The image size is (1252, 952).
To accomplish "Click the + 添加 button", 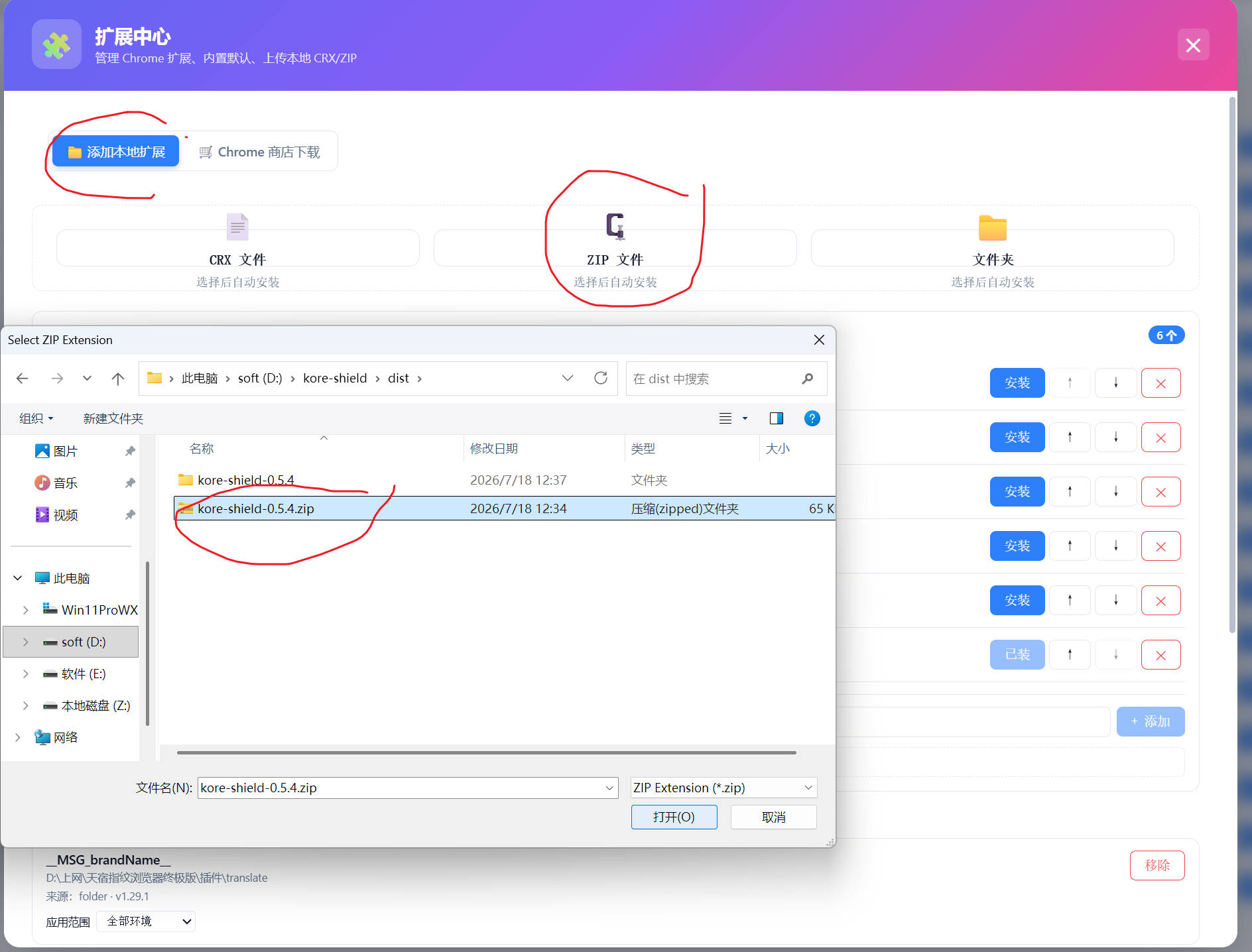I will (1151, 721).
